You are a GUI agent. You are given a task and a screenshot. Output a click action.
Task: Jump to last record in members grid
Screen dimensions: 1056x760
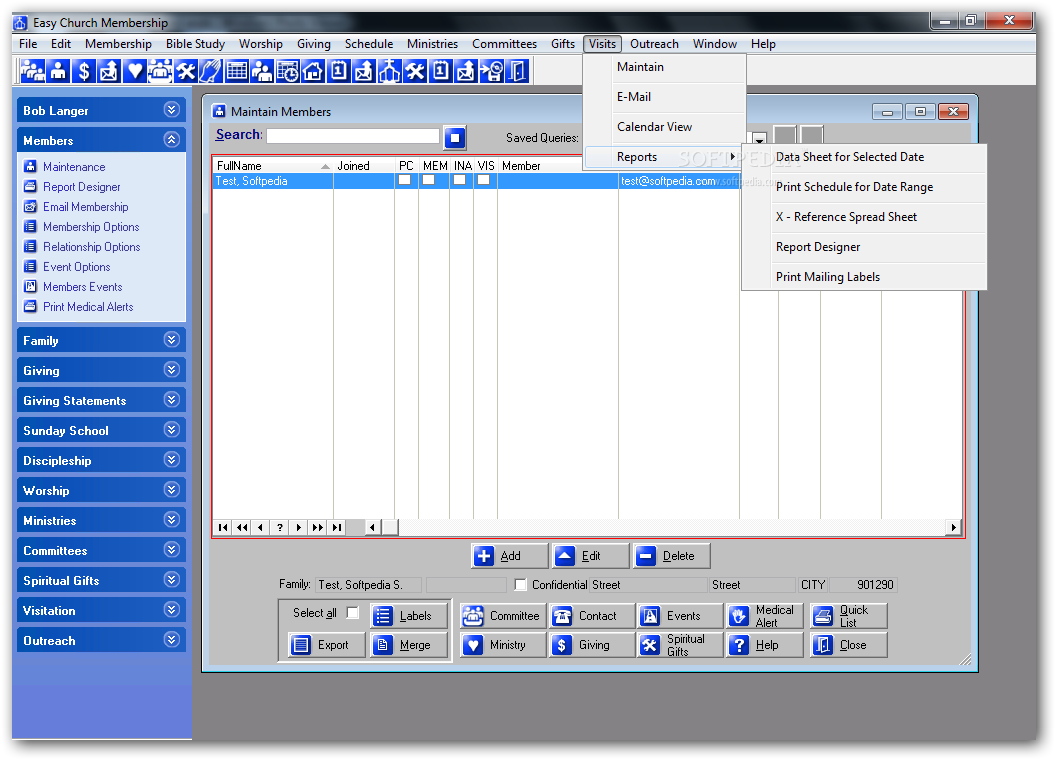tap(337, 528)
